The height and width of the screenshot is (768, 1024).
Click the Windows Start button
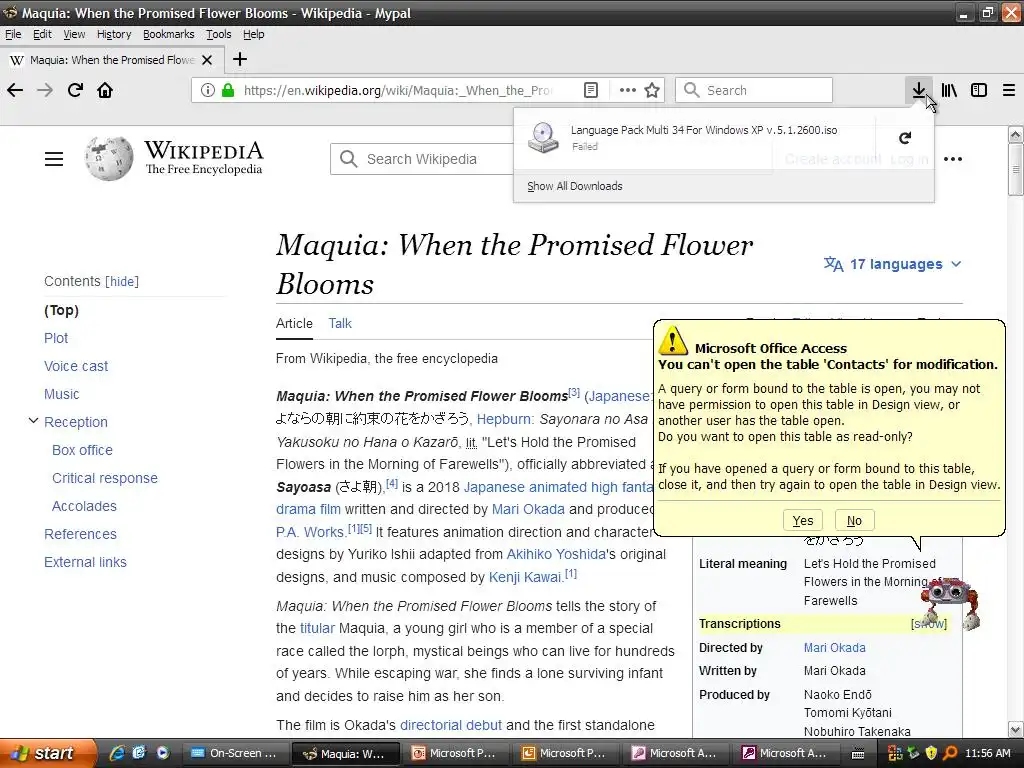pos(48,753)
